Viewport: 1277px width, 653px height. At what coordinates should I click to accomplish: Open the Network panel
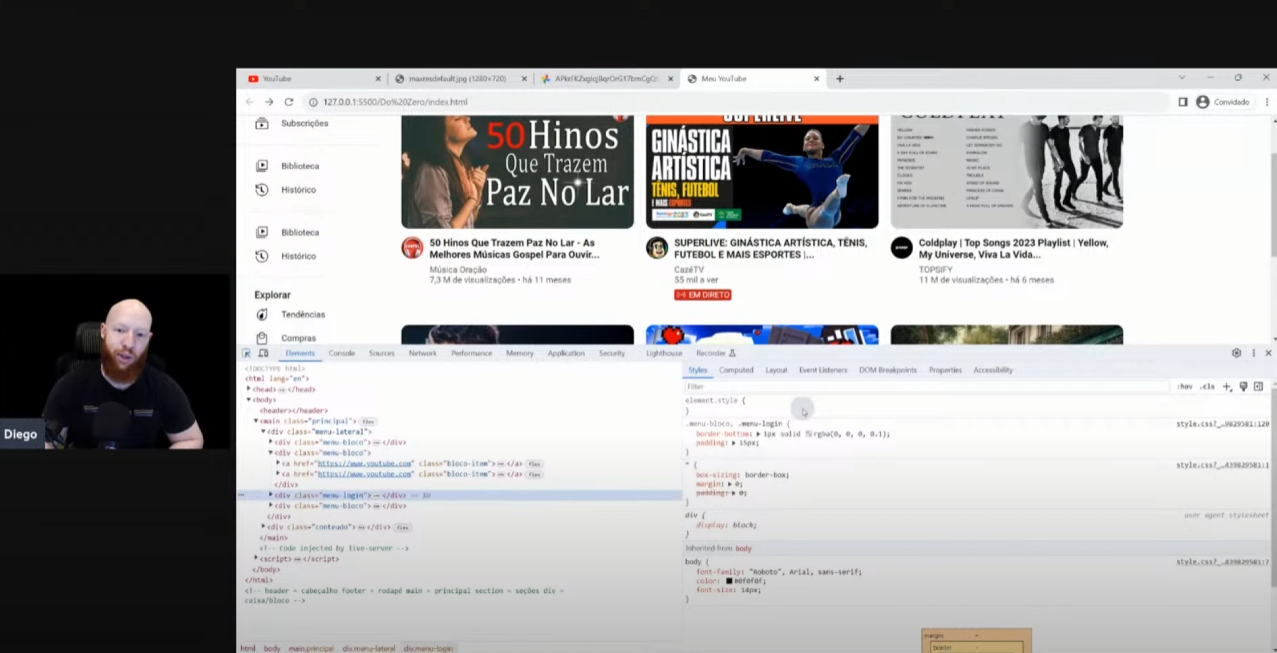pyautogui.click(x=423, y=353)
